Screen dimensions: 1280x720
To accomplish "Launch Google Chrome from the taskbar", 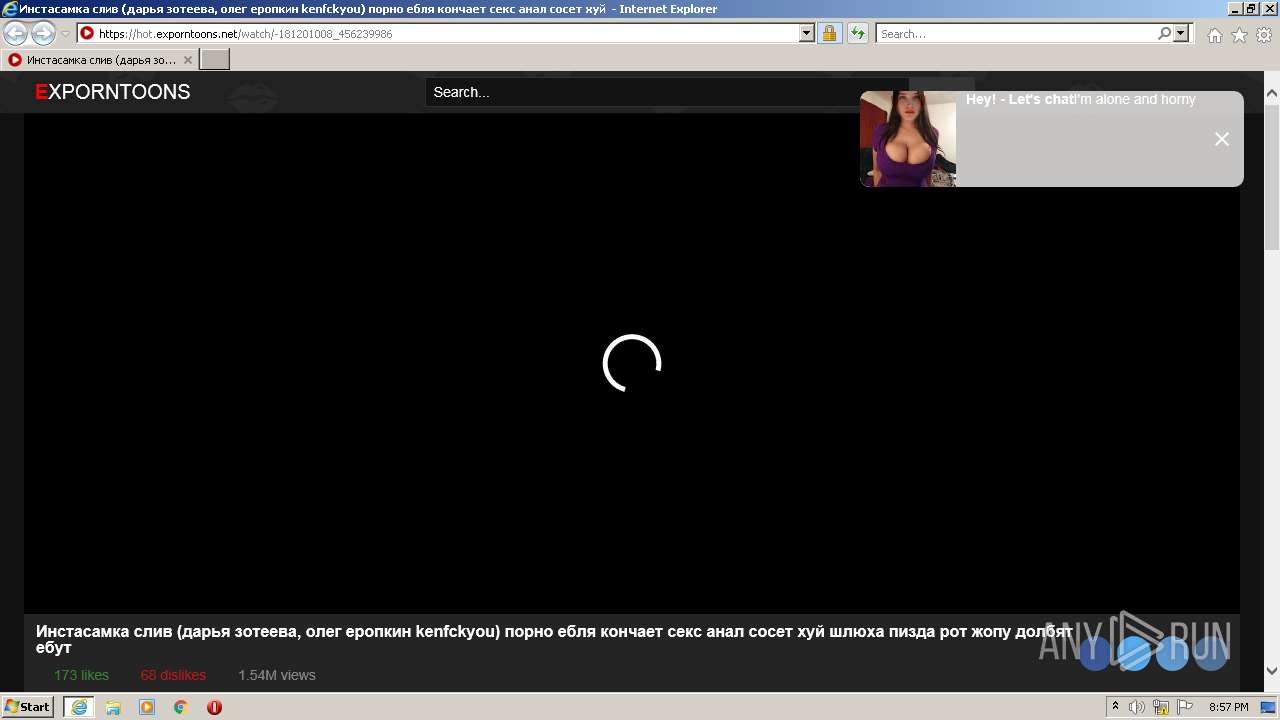I will point(180,707).
